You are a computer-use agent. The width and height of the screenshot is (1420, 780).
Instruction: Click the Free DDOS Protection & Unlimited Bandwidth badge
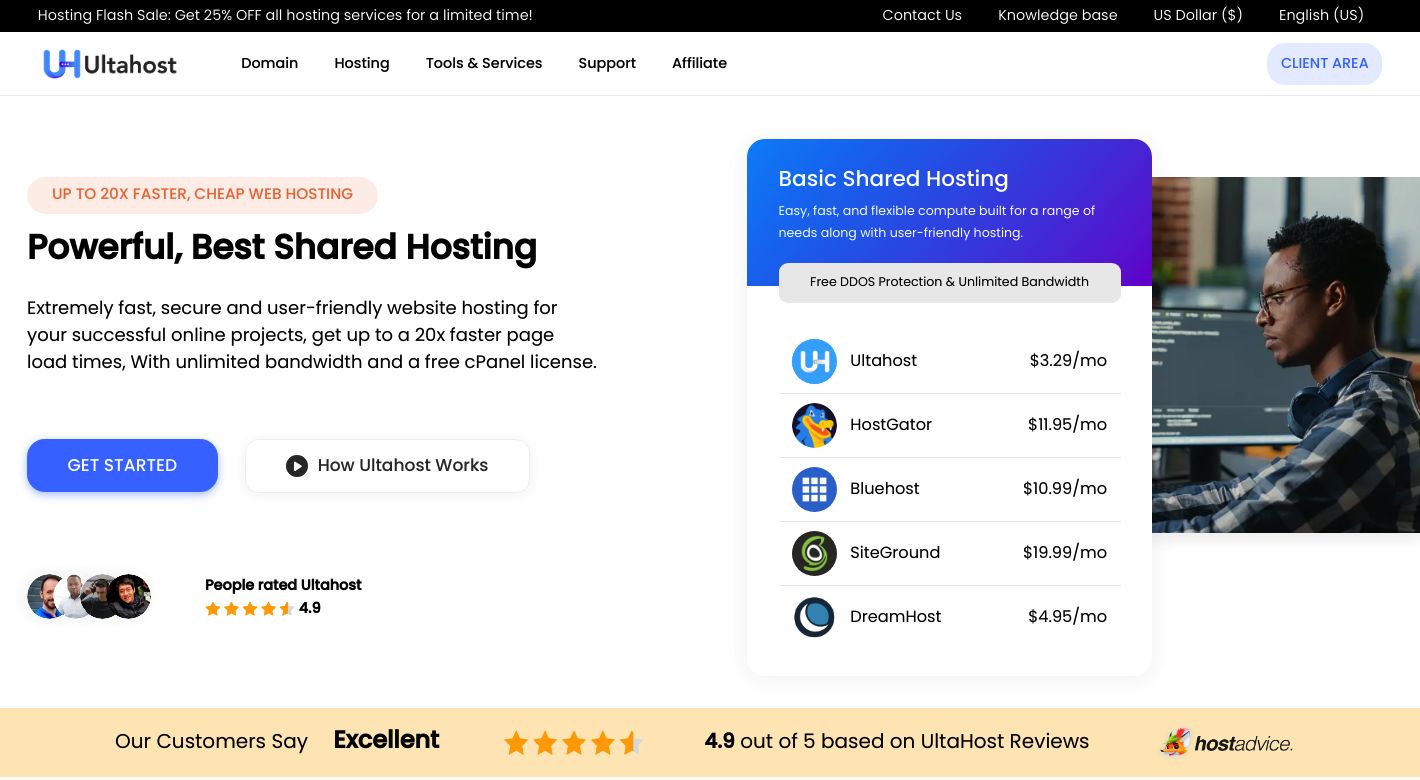click(x=949, y=282)
